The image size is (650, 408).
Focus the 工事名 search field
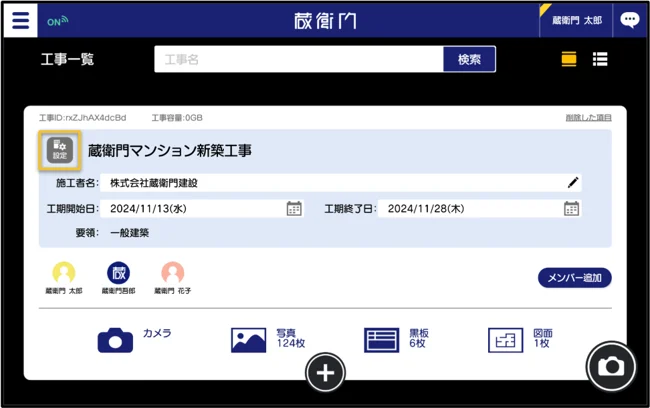(x=298, y=60)
